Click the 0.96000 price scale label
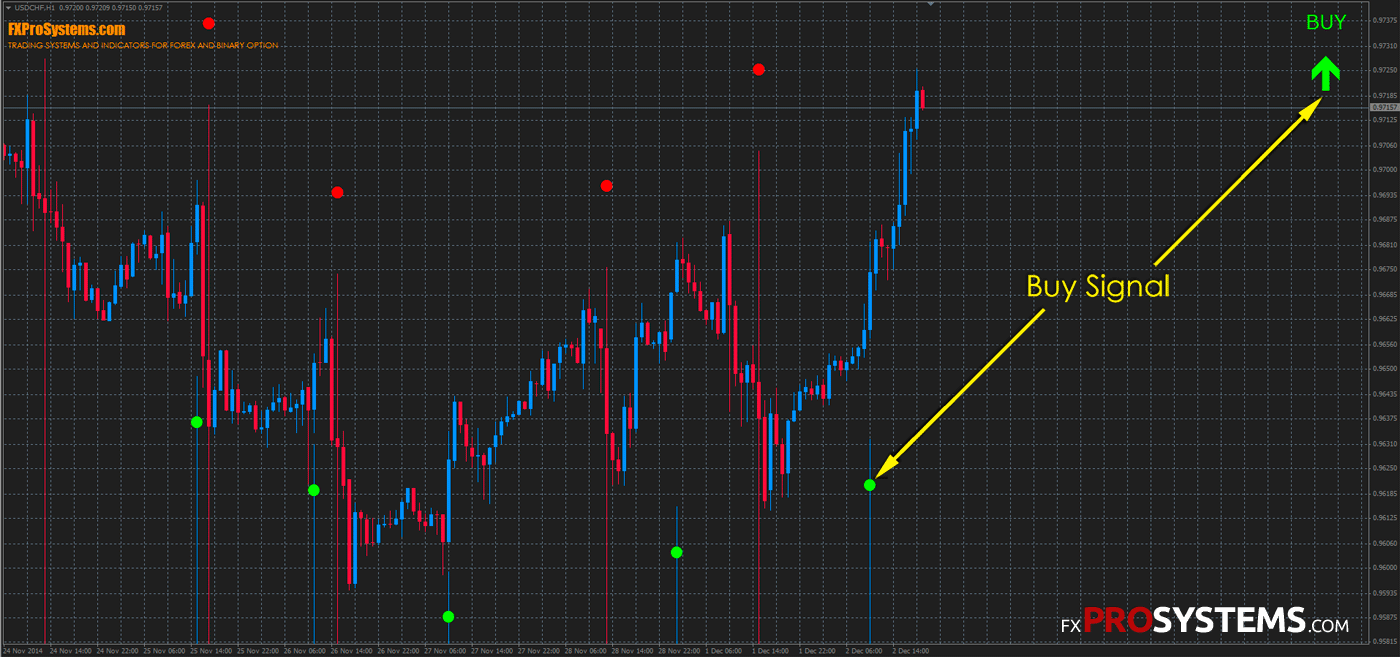This screenshot has width=1400, height=657. (x=1385, y=568)
